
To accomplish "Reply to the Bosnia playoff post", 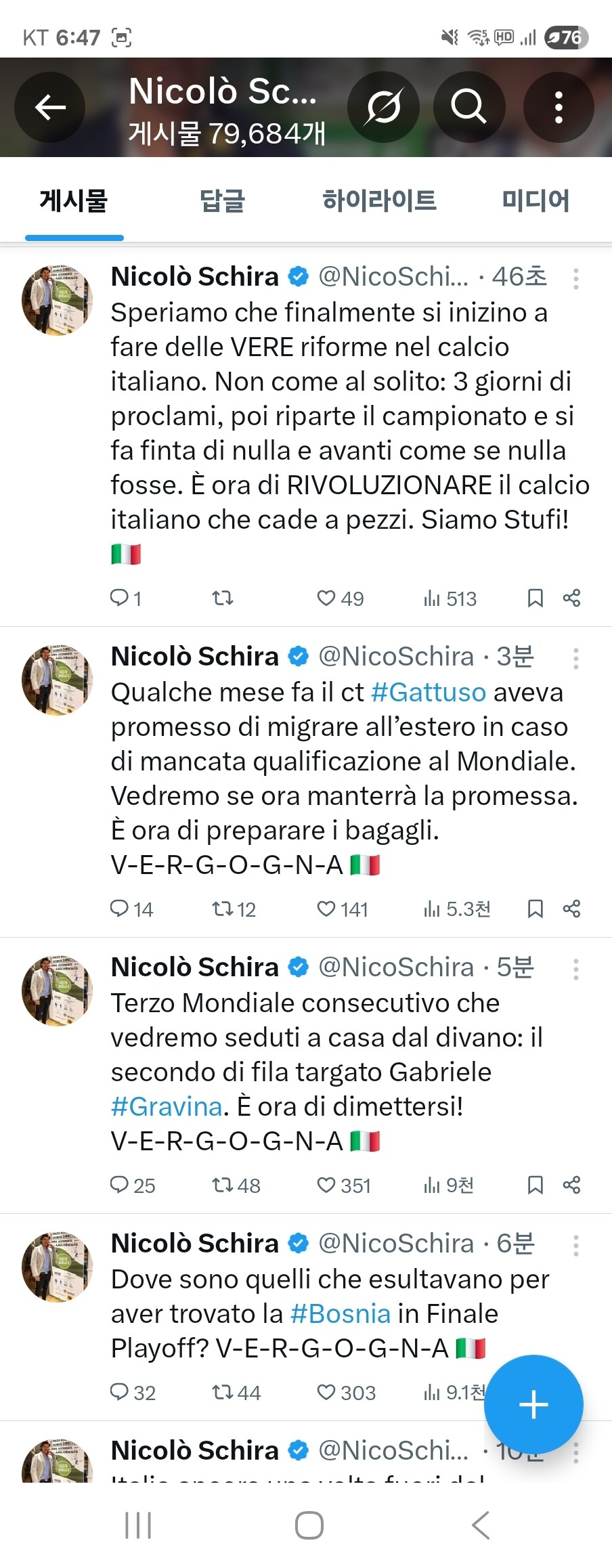I will tap(119, 1392).
